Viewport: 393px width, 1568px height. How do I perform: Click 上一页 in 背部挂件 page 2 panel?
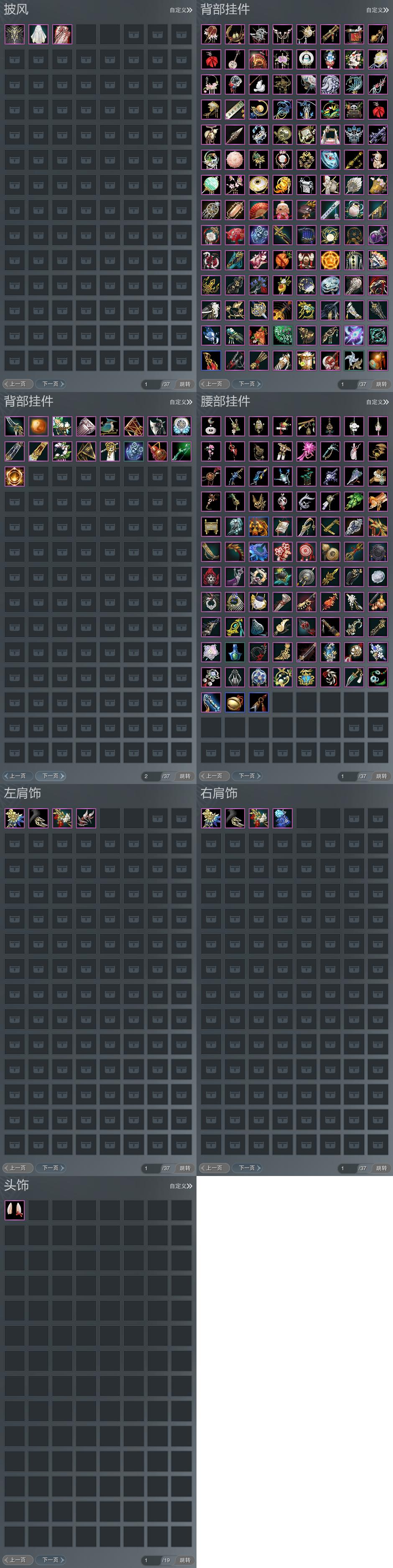point(17,776)
